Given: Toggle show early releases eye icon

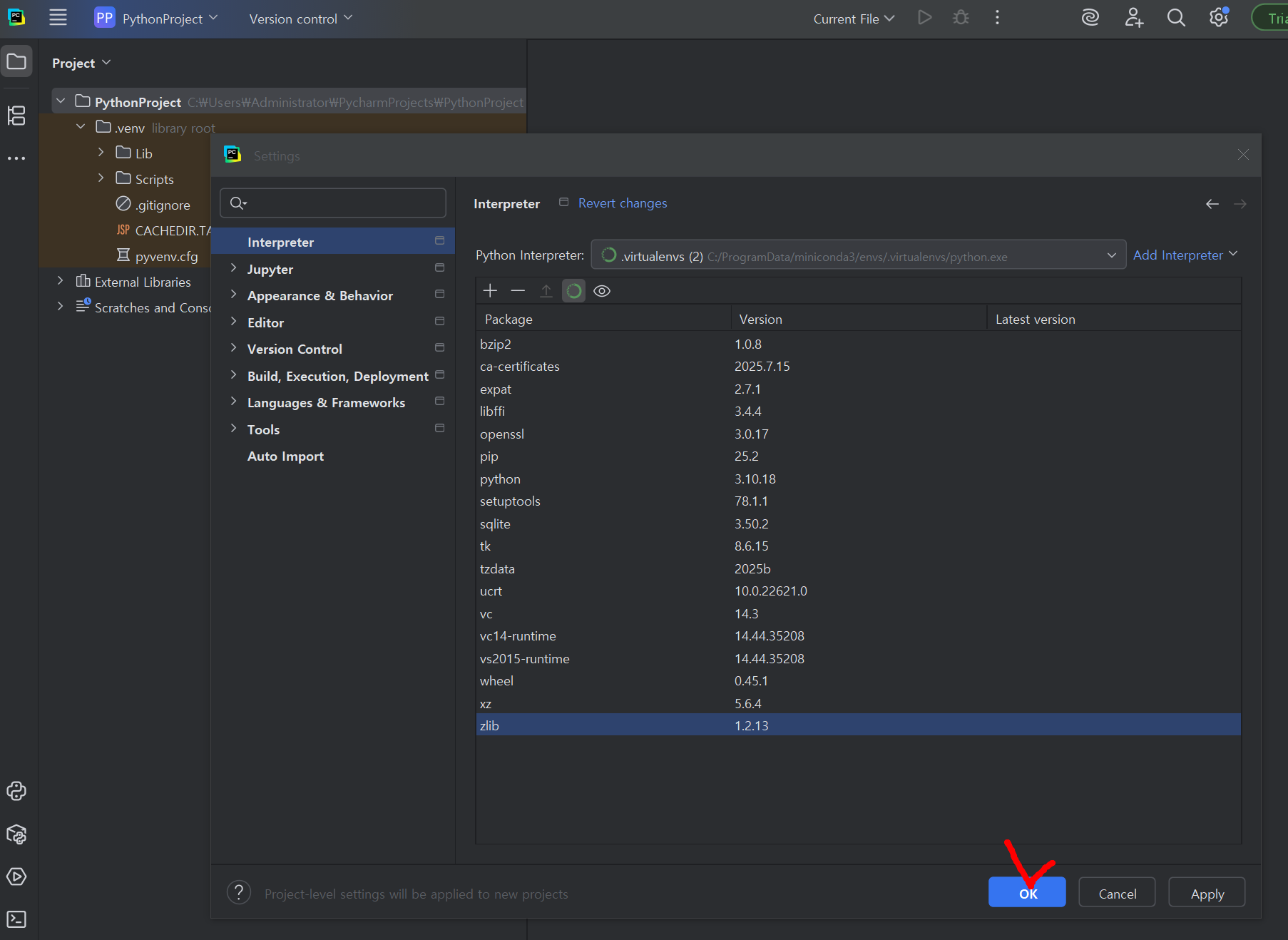Looking at the screenshot, I should (602, 291).
